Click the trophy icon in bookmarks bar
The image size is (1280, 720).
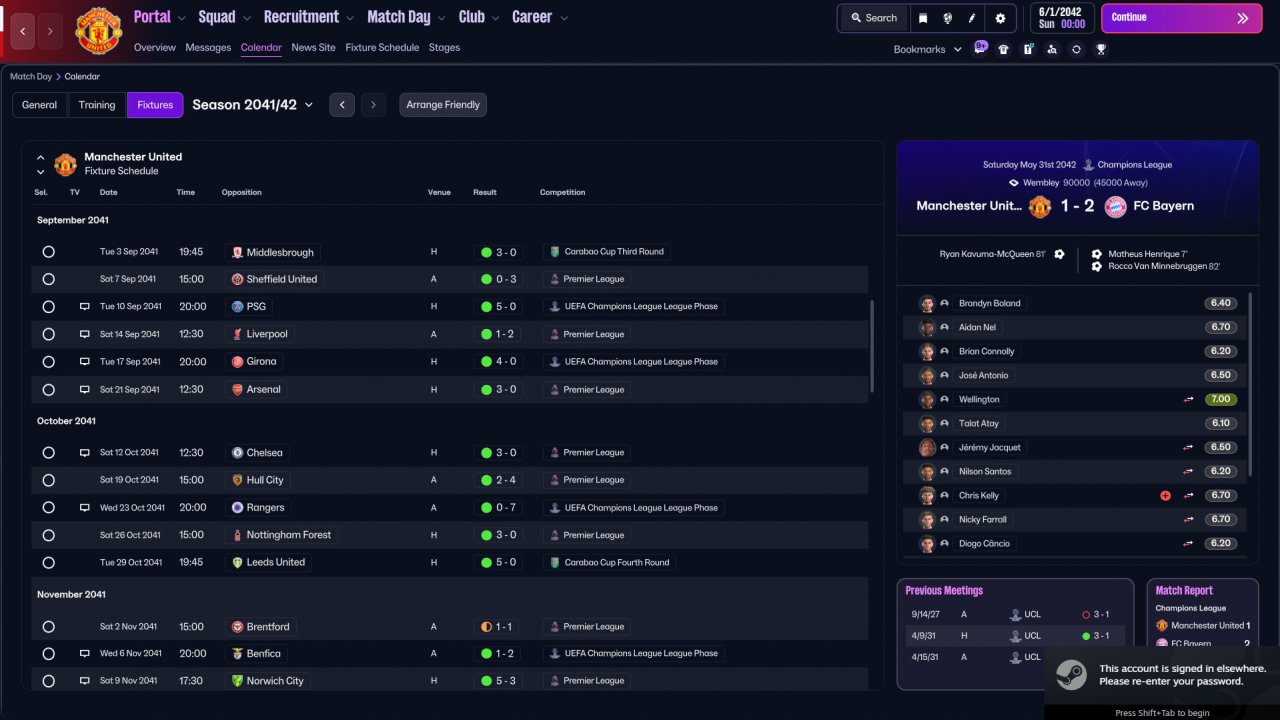point(1101,49)
